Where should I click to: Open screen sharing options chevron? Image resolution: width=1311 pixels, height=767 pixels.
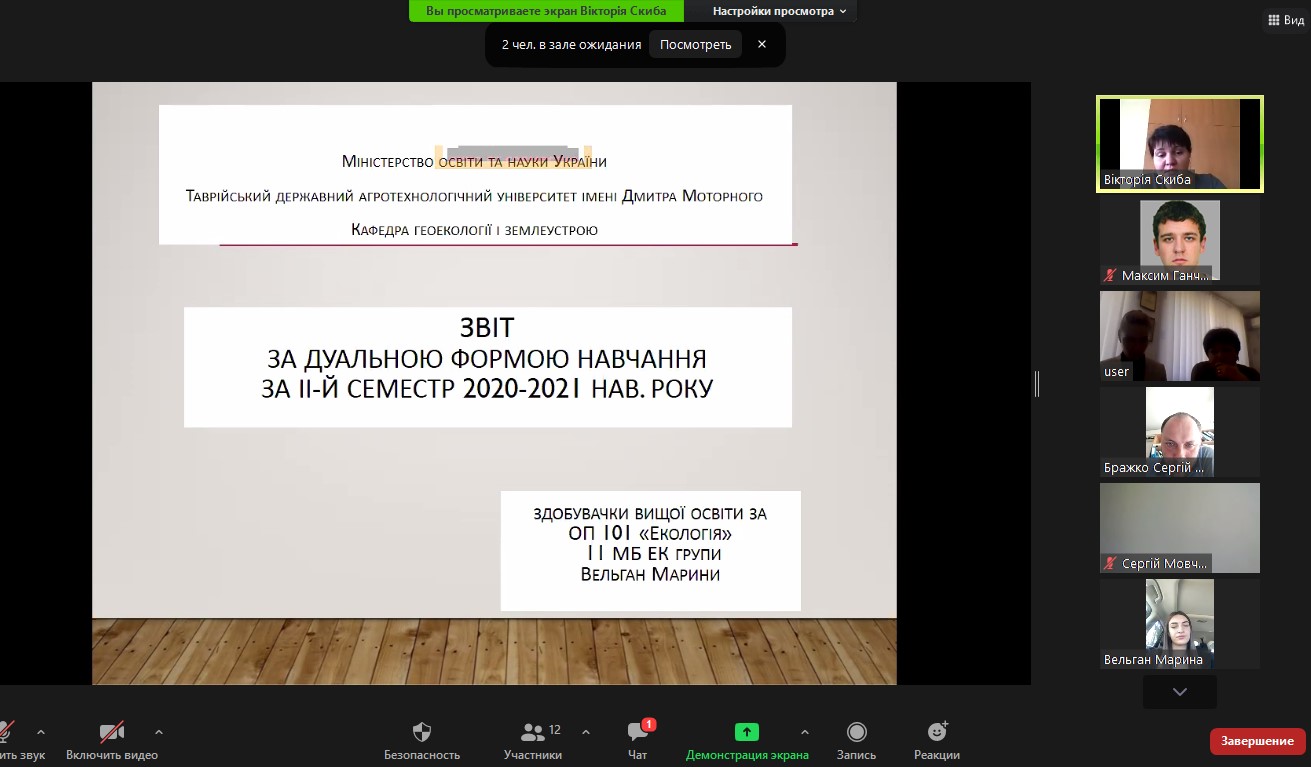coord(804,732)
